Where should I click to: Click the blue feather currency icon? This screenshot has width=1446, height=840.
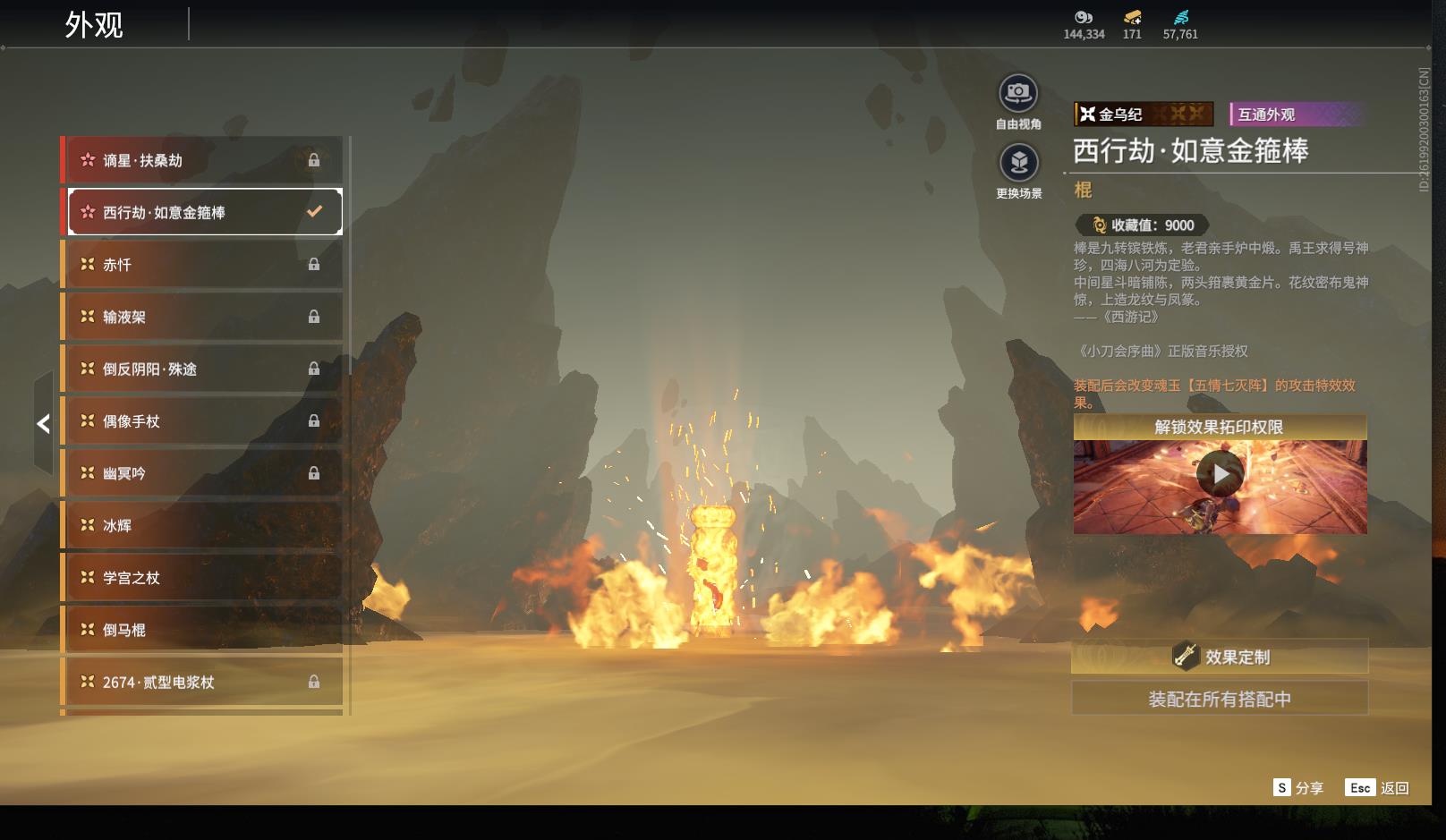coord(1180,17)
